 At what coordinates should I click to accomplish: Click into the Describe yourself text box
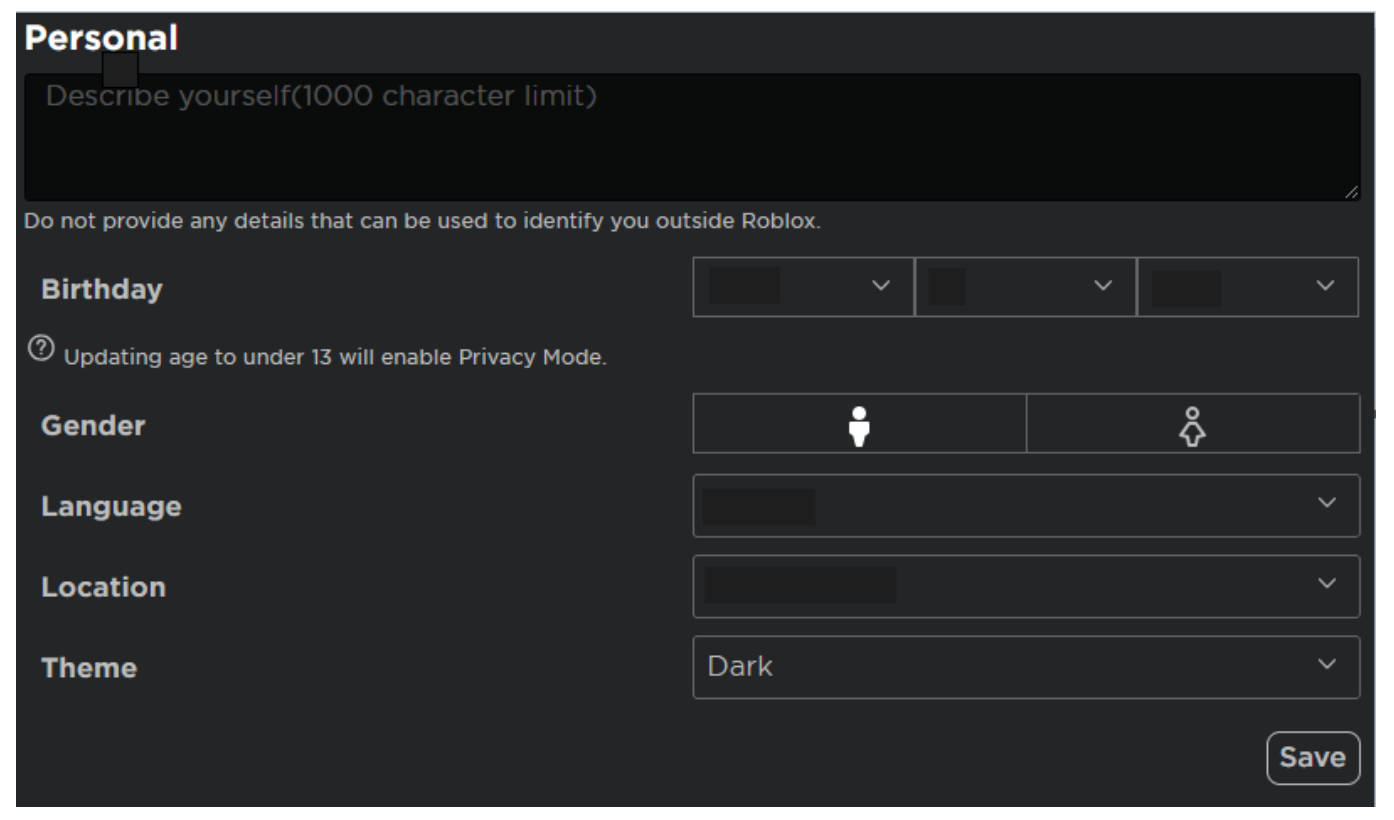(692, 137)
